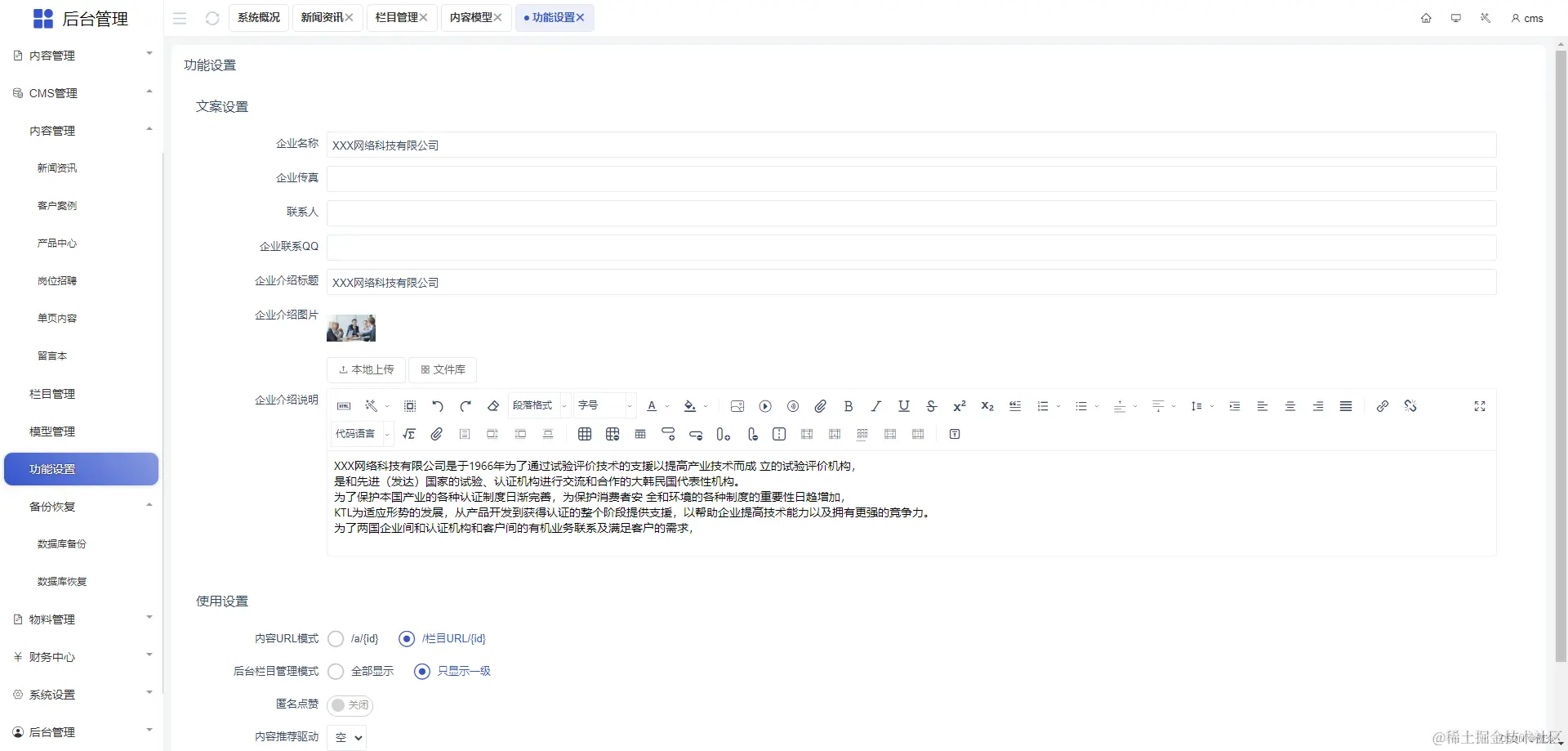Open the 段落格式 paragraph format dropdown
This screenshot has width=1568, height=751.
[538, 406]
